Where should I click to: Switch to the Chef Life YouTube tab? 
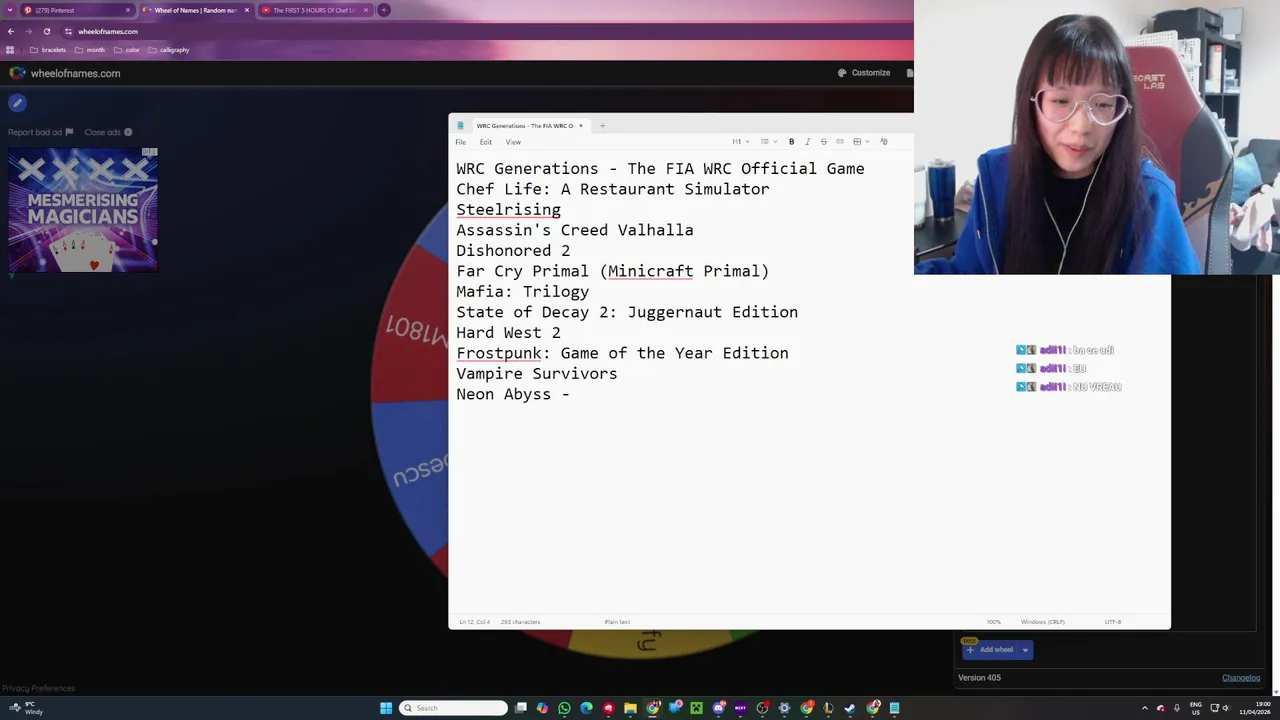(315, 10)
